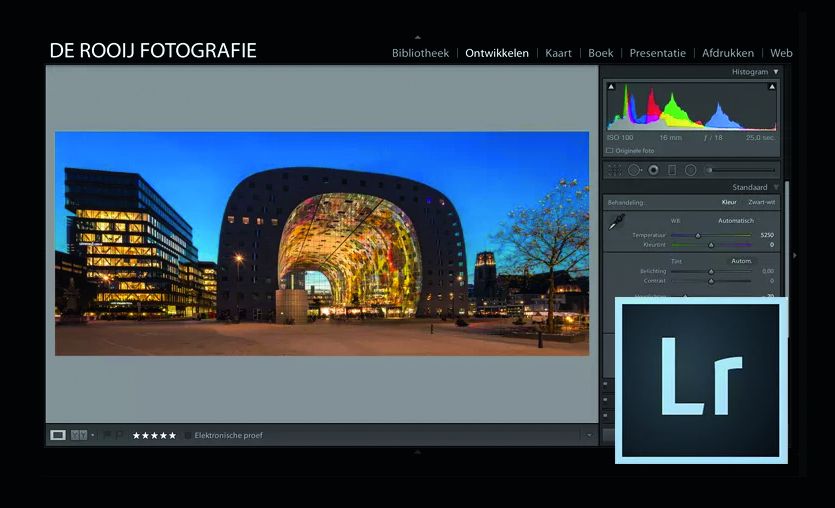The height and width of the screenshot is (508, 835).
Task: Activate the Red Eye correction tool
Action: [653, 170]
